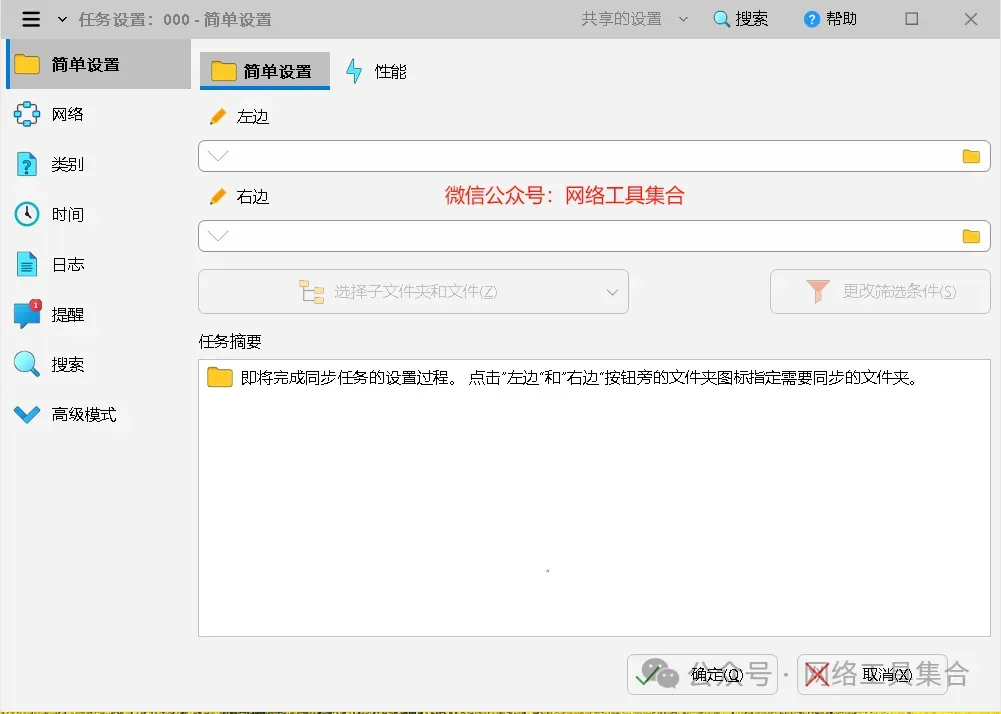The width and height of the screenshot is (1001, 714).
Task: Expand the left path history dropdown
Action: tap(218, 156)
